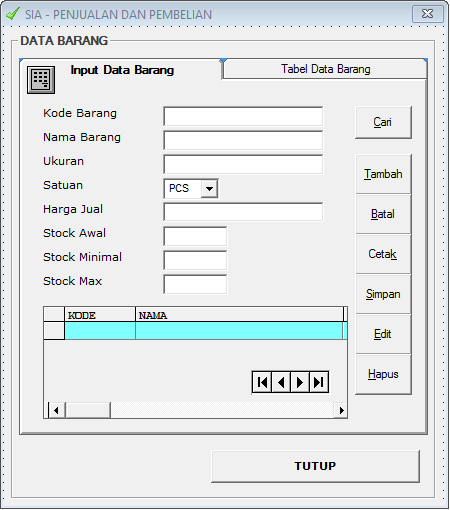Click the Simpan button
The height and width of the screenshot is (510, 450).
coord(383,294)
